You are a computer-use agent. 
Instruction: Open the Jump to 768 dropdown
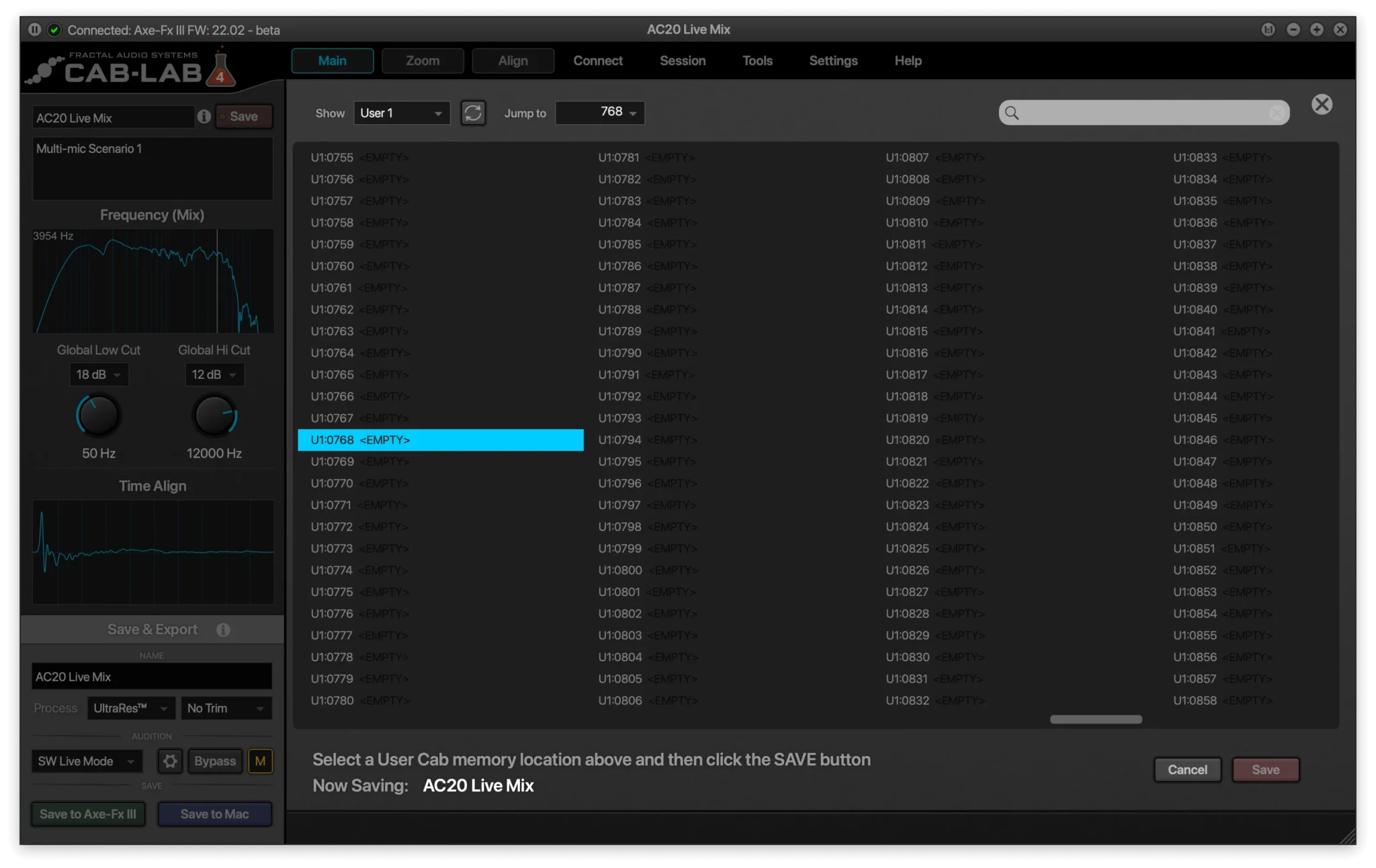click(600, 112)
